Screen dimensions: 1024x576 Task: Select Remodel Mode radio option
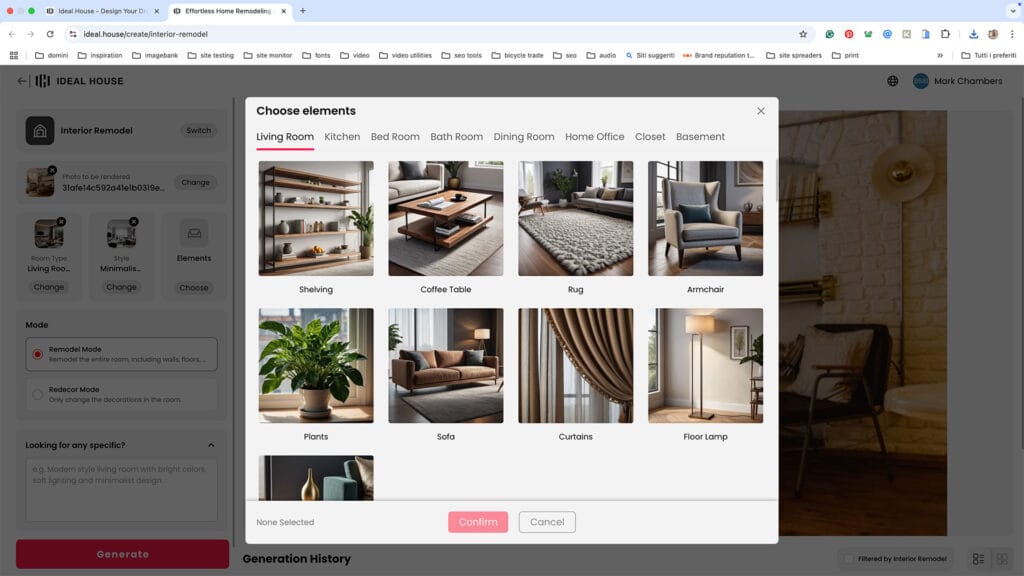(38, 354)
